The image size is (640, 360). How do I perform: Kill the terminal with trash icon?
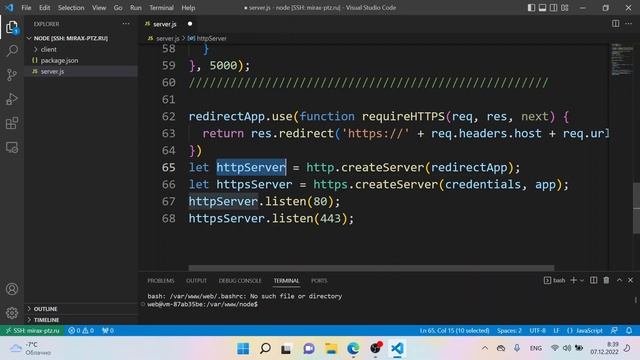click(606, 280)
